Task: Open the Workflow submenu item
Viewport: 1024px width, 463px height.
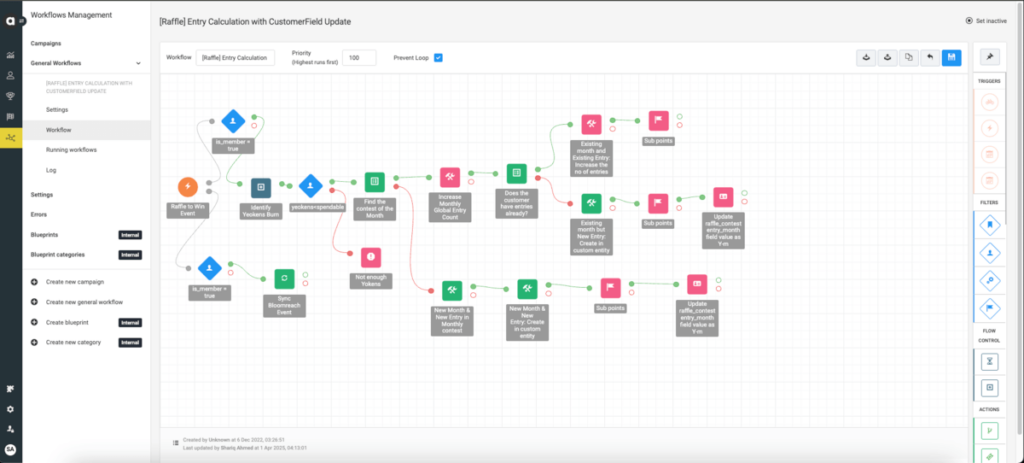Action: [59, 130]
